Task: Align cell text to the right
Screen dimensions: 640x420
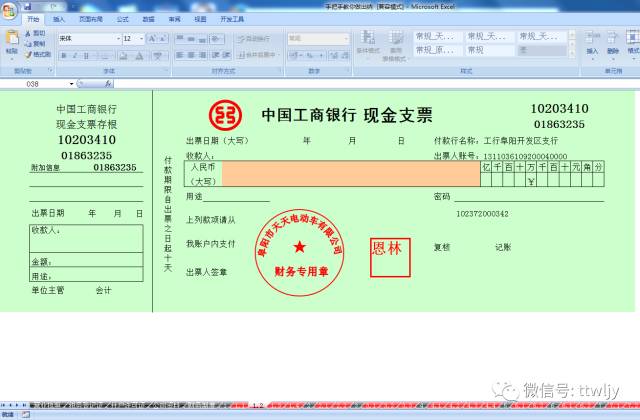Action: tap(202, 55)
